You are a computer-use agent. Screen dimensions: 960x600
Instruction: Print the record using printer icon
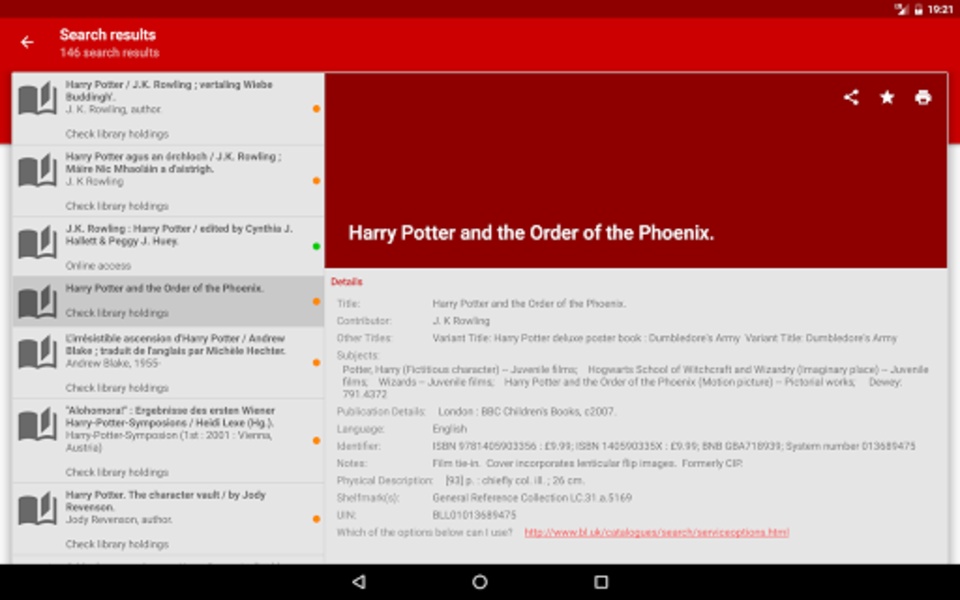tap(923, 97)
